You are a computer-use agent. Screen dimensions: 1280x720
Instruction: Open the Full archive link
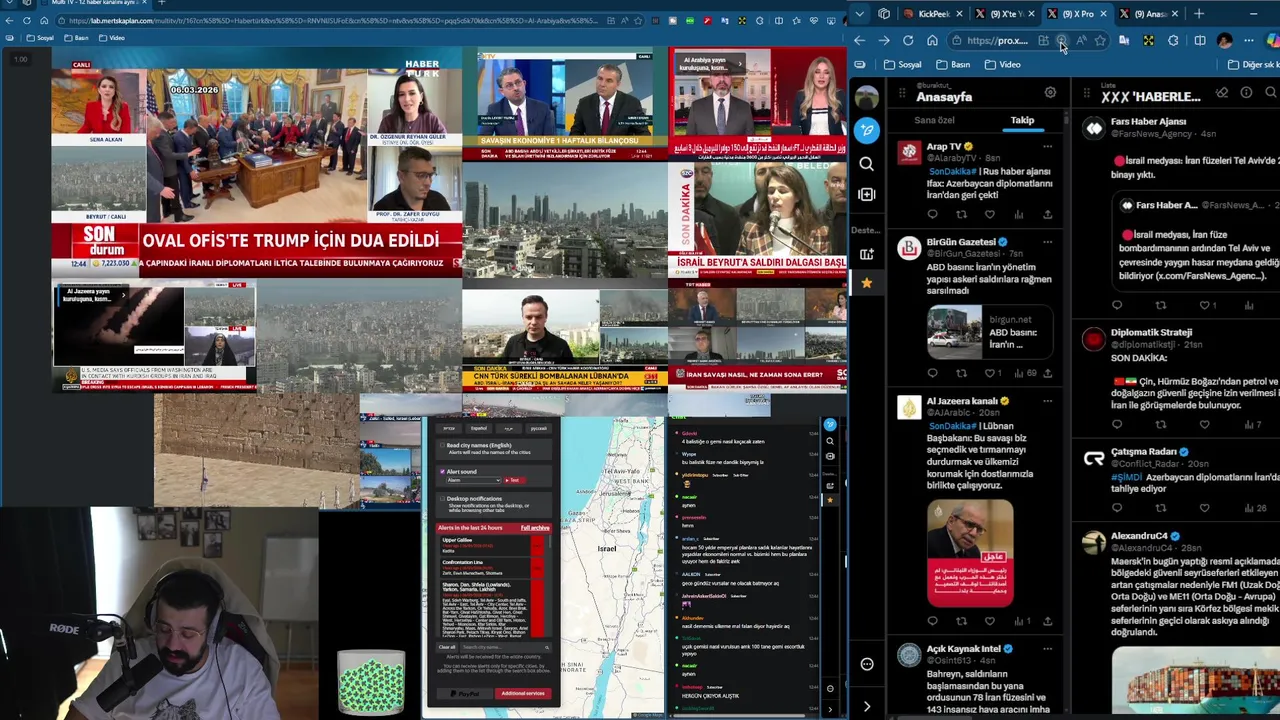(x=535, y=528)
